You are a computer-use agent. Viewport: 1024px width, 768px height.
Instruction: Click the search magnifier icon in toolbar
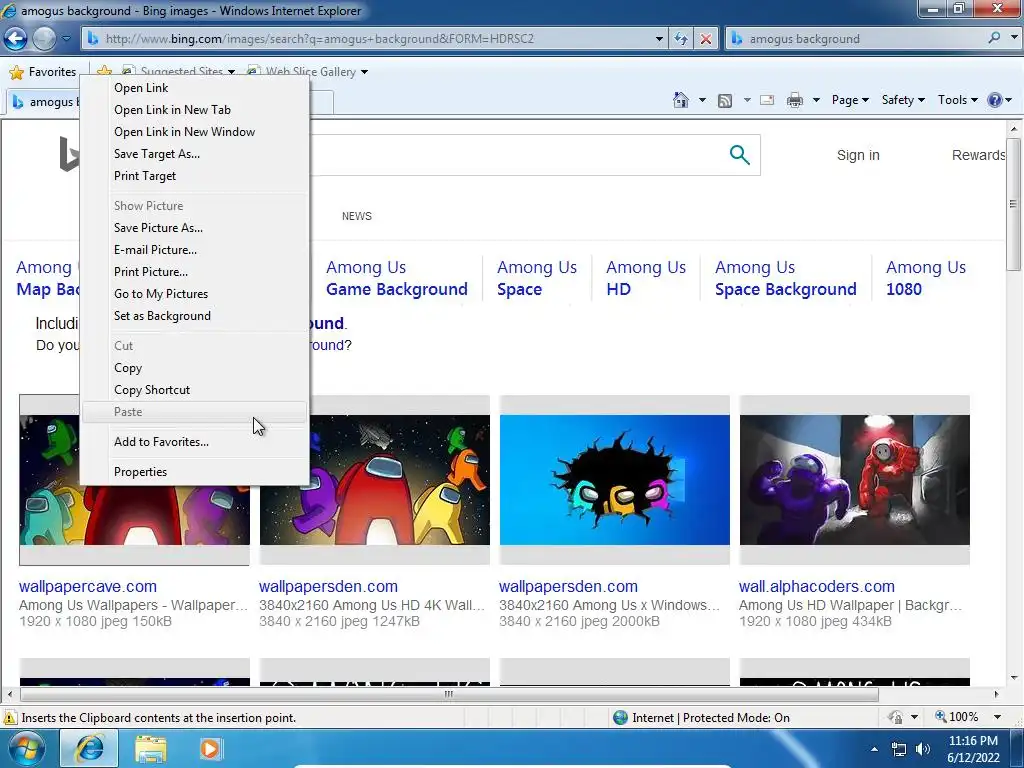click(994, 38)
